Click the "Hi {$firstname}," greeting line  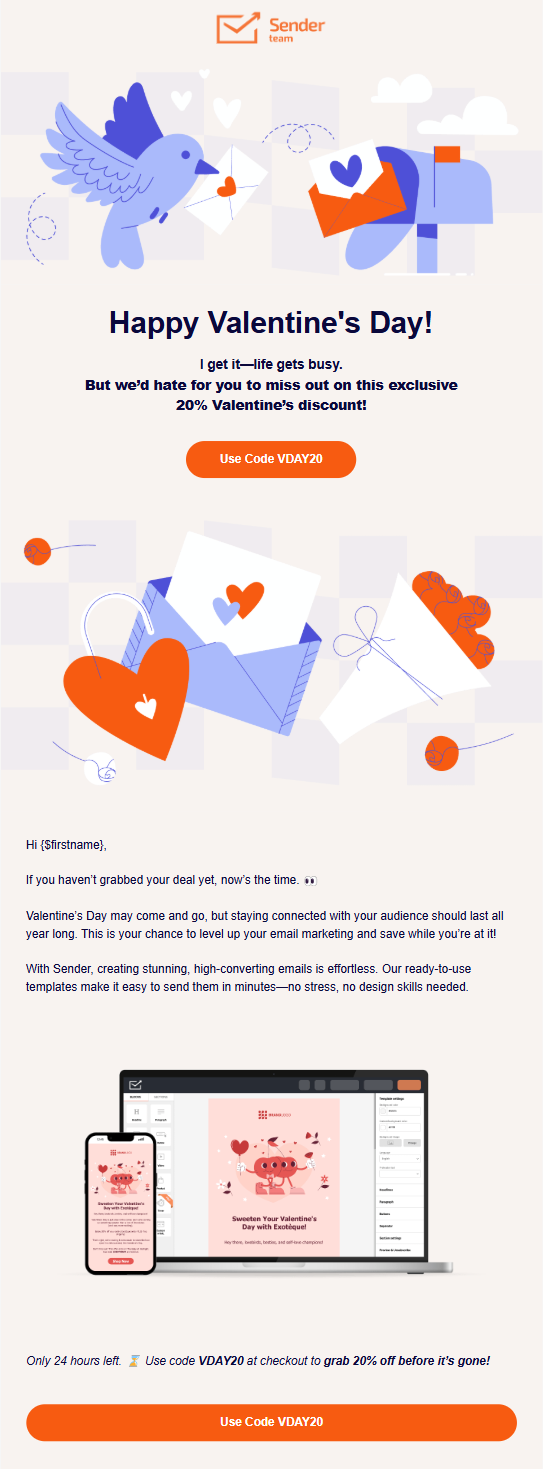66,845
